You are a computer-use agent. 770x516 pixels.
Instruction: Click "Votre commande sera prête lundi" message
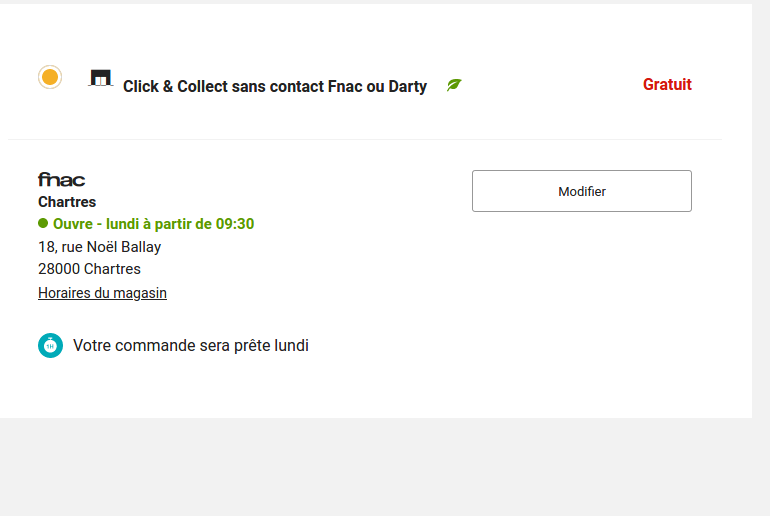[x=190, y=346]
